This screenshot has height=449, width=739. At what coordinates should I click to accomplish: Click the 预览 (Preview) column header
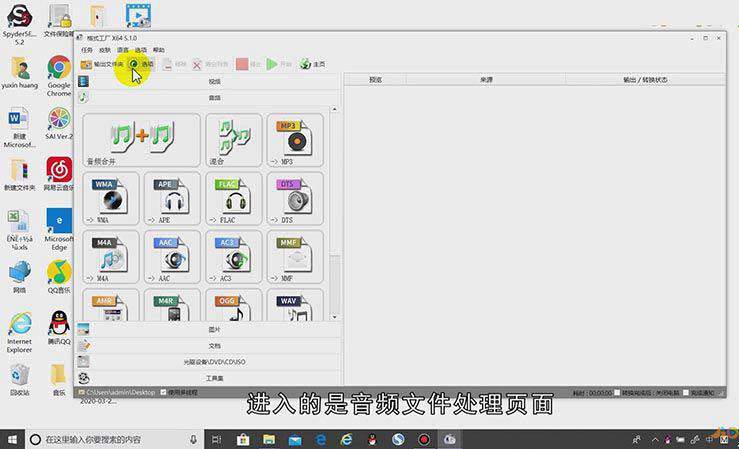coord(375,80)
